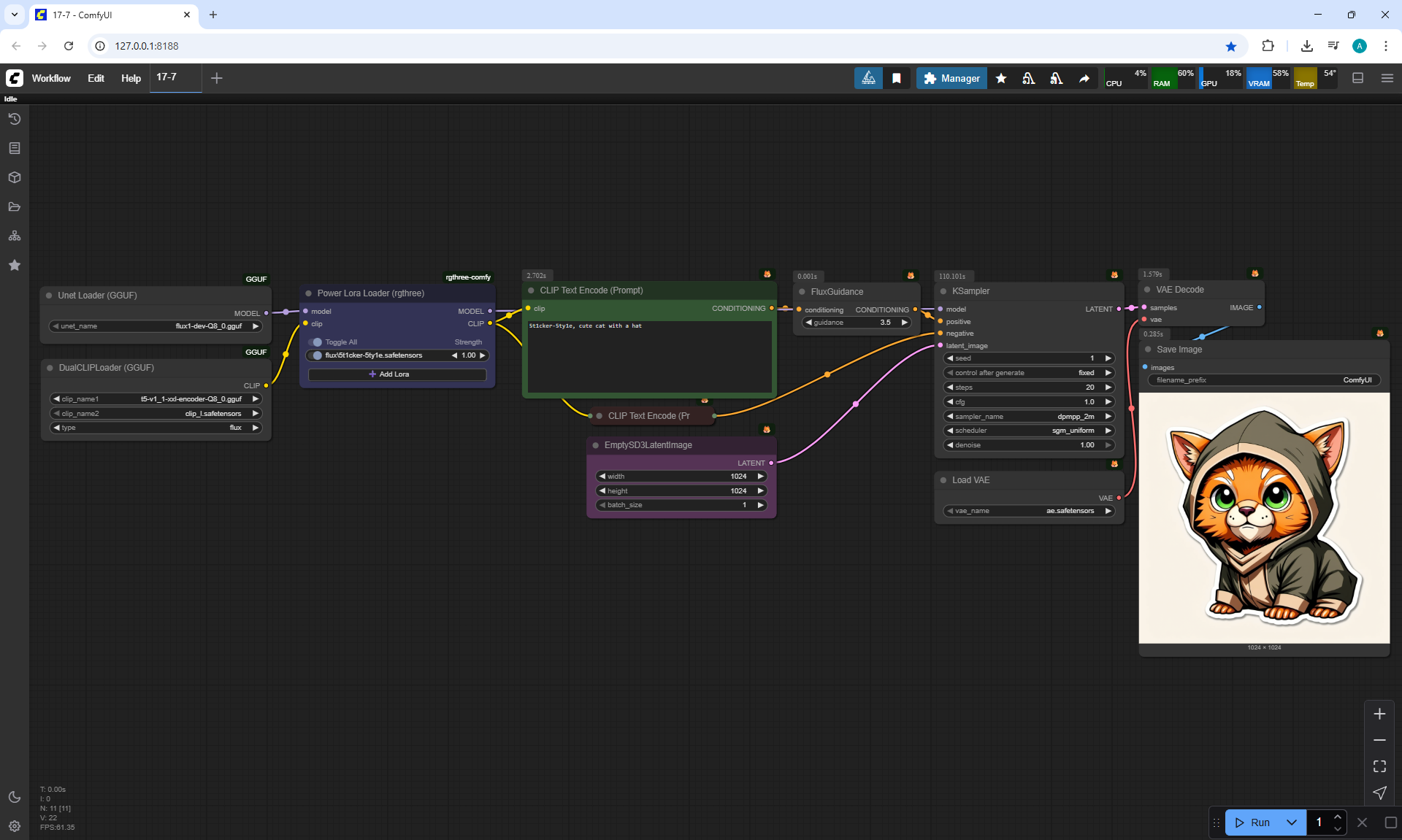Toggle dark theme moon icon
1402x840 pixels.
[15, 797]
